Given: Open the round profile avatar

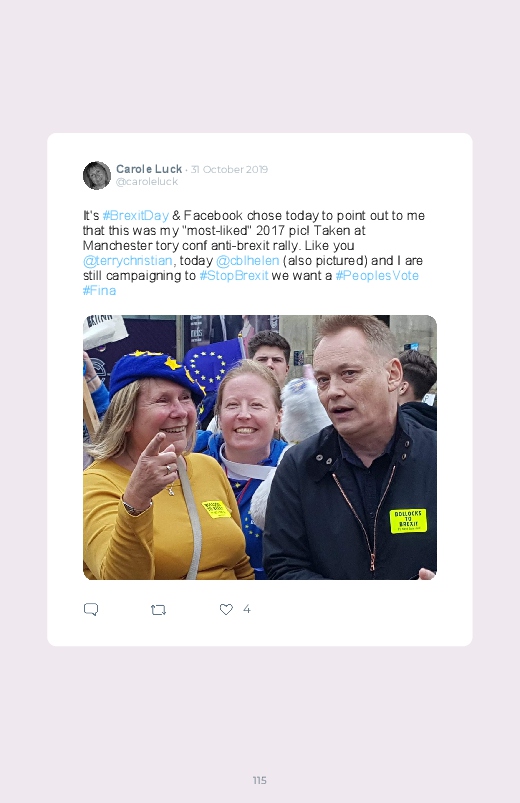Looking at the screenshot, I should click(97, 175).
